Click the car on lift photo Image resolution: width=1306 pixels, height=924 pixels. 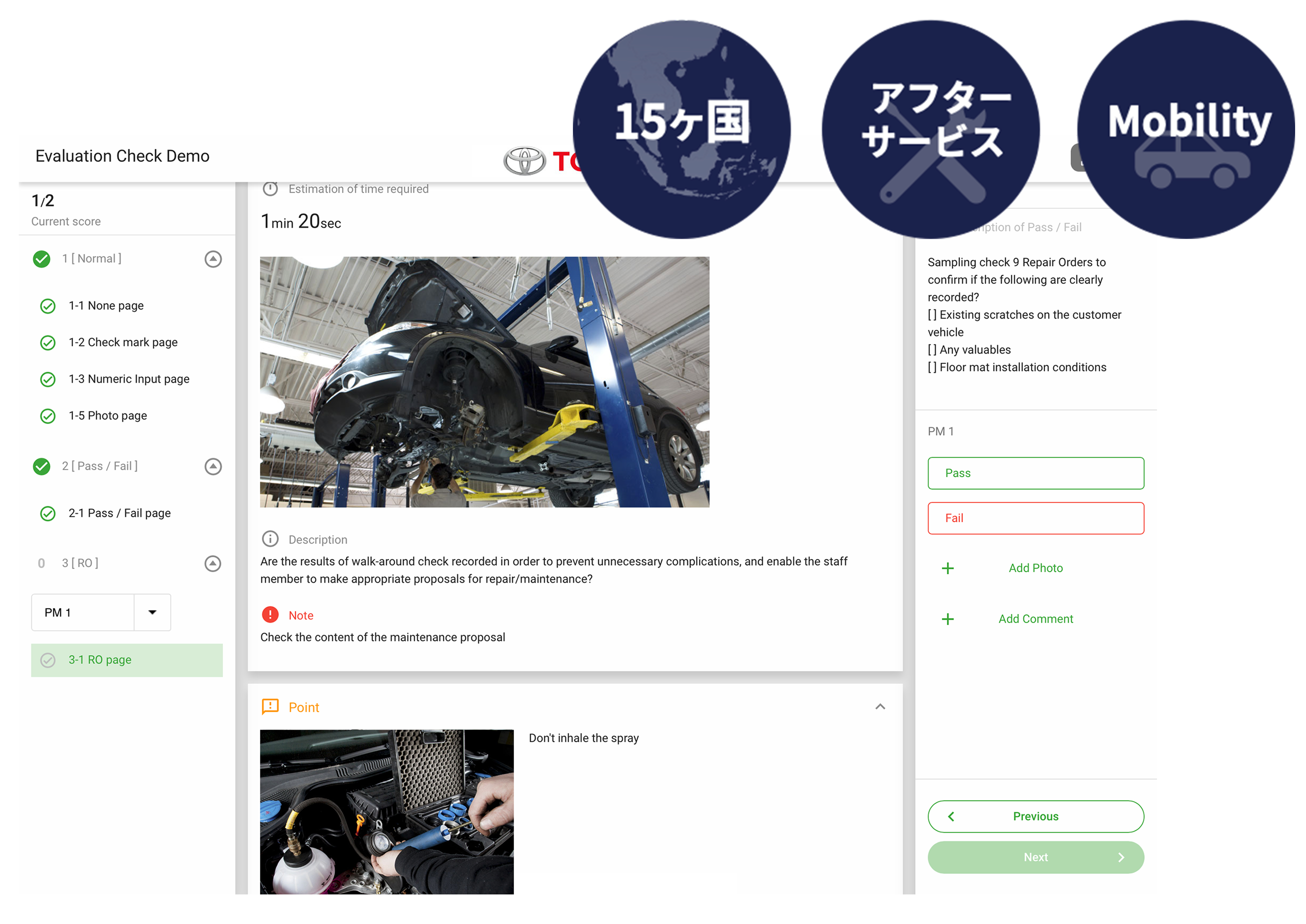click(485, 382)
